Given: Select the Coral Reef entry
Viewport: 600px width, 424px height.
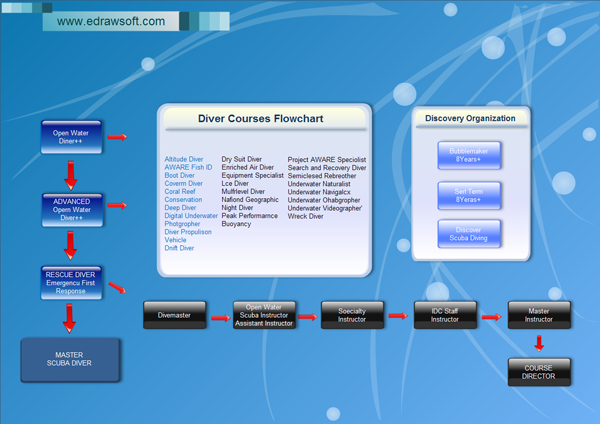Looking at the screenshot, I should coord(180,191).
